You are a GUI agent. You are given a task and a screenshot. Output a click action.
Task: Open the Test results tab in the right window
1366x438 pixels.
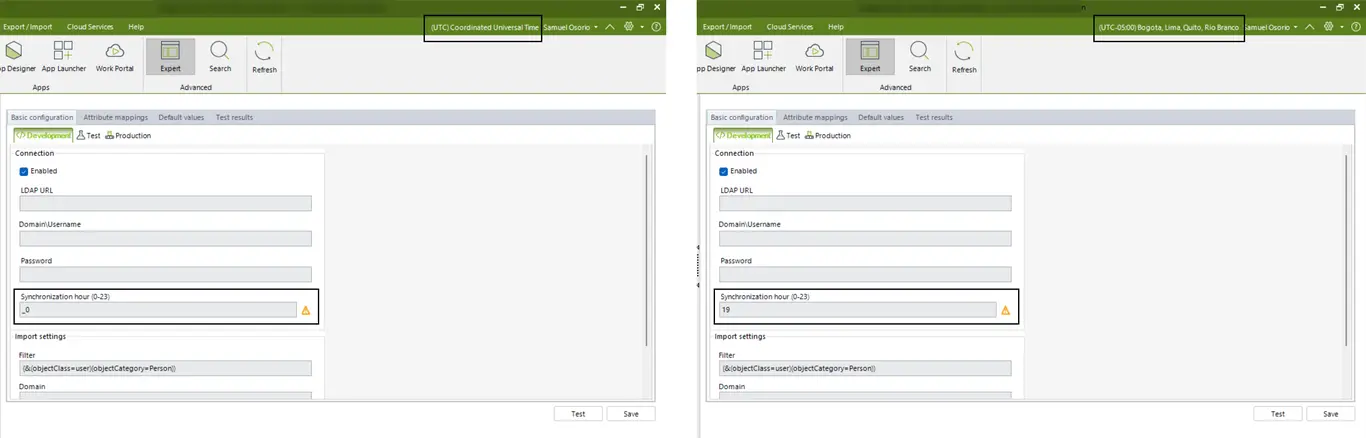pyautogui.click(x=934, y=117)
